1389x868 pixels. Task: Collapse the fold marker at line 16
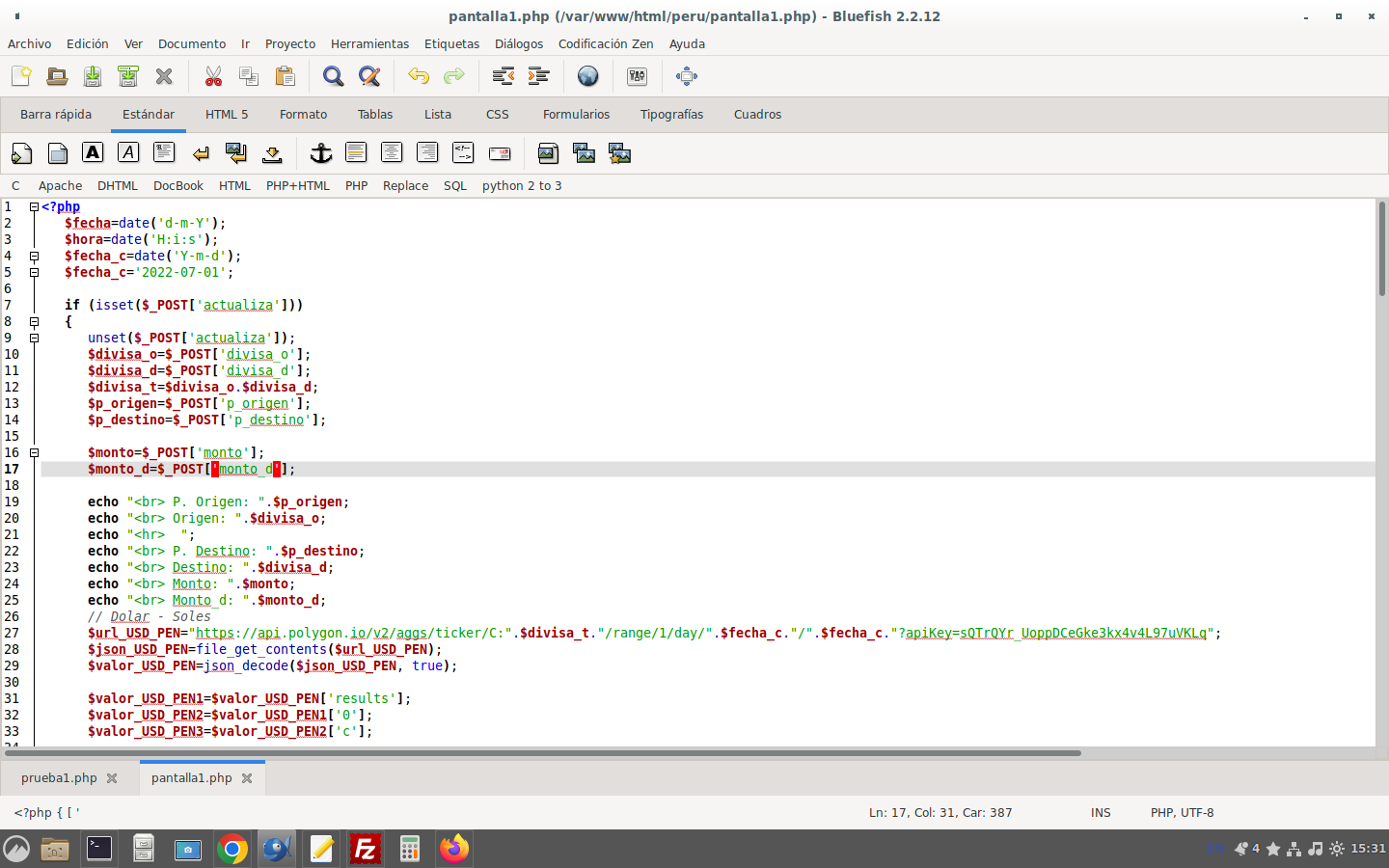click(x=34, y=453)
